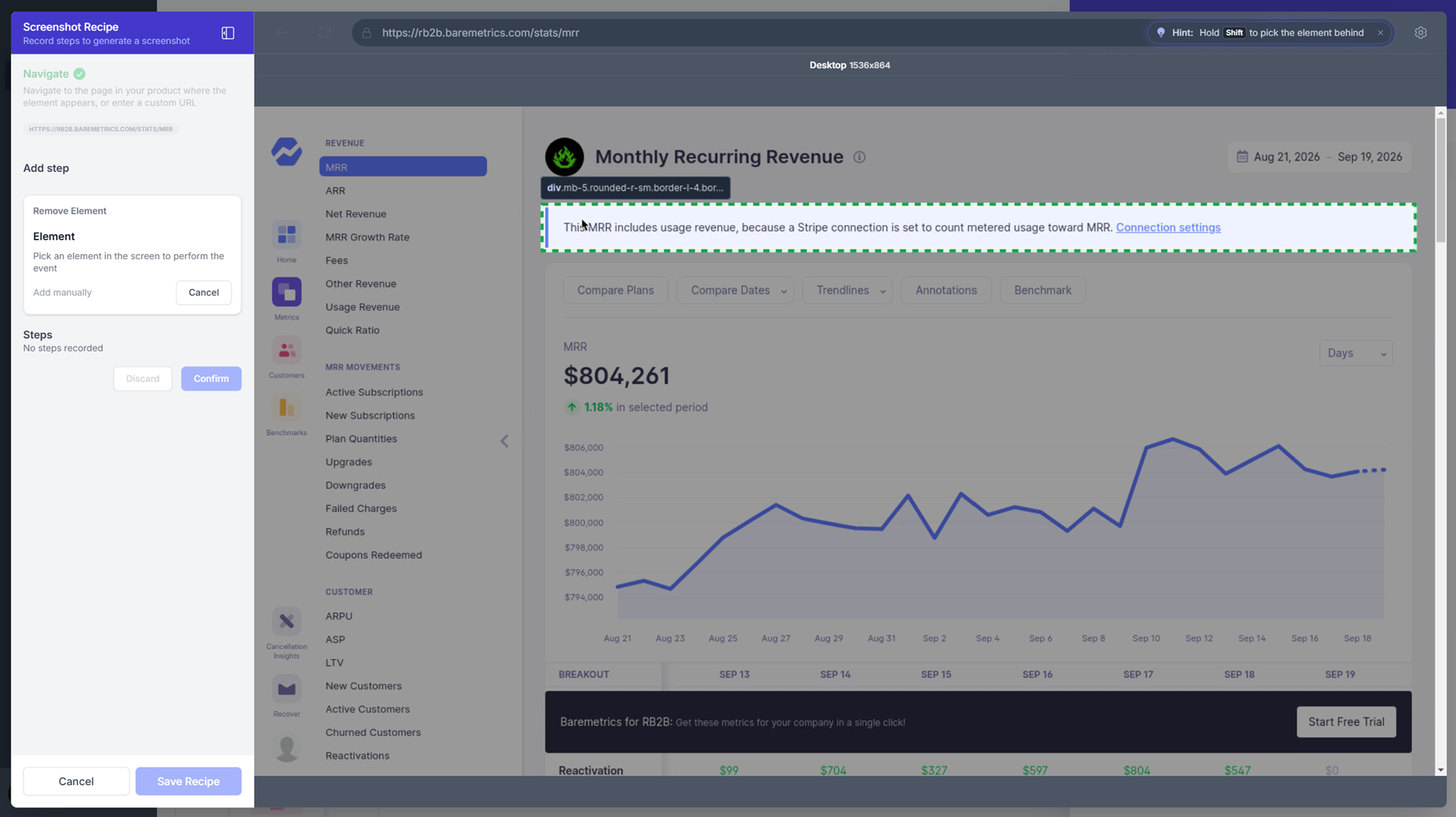Screen dimensions: 1456x817
Task: Click the lock icon in address bar
Action: pyautogui.click(x=367, y=33)
